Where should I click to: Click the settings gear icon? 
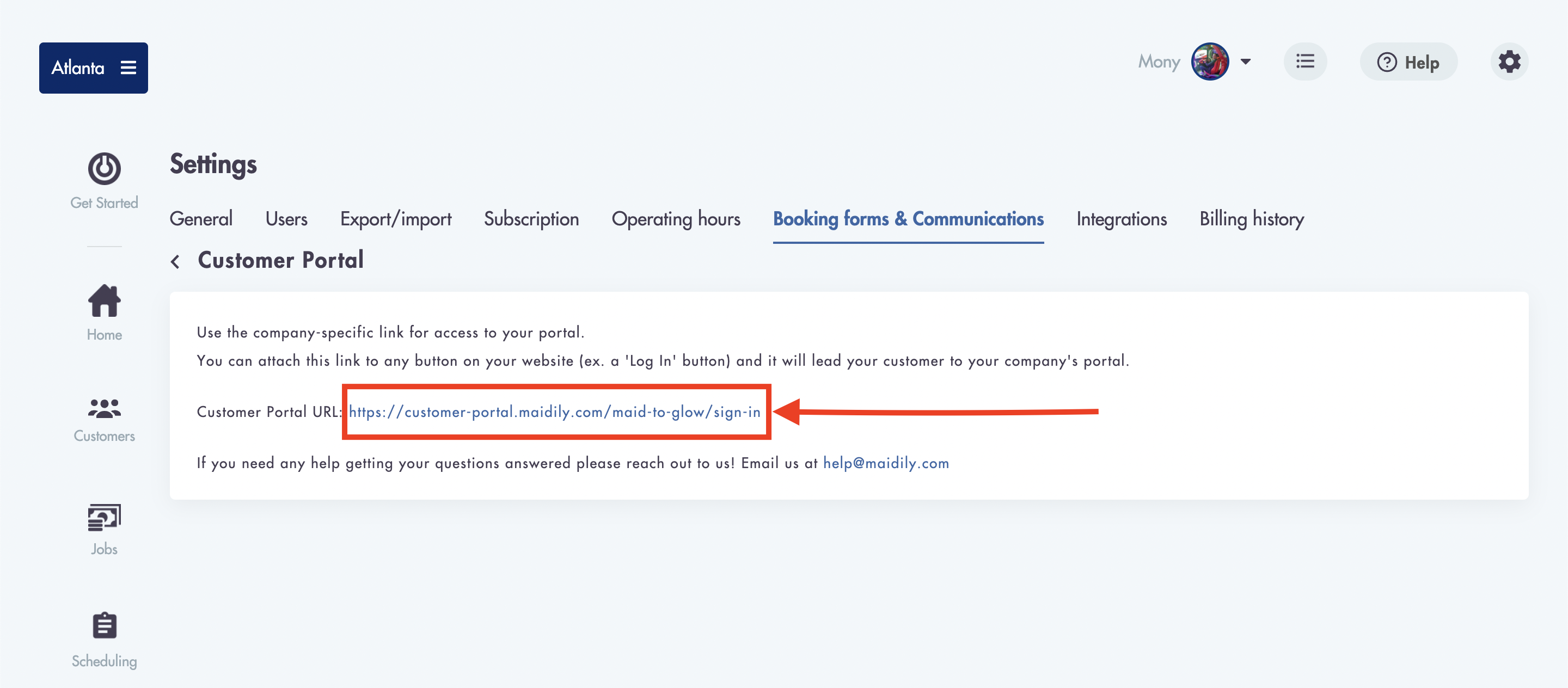[x=1509, y=62]
